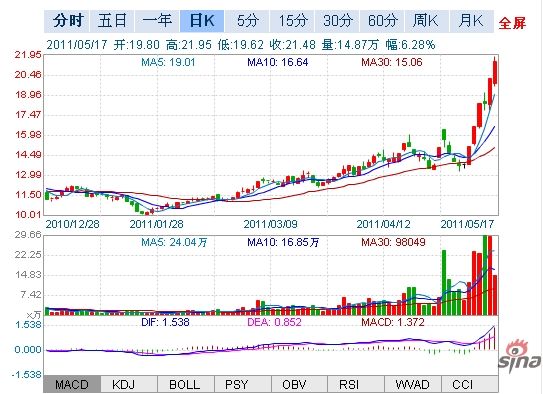Click the 2011/03/09 date axis label
Viewport: 543px width, 394px height.
click(x=270, y=224)
